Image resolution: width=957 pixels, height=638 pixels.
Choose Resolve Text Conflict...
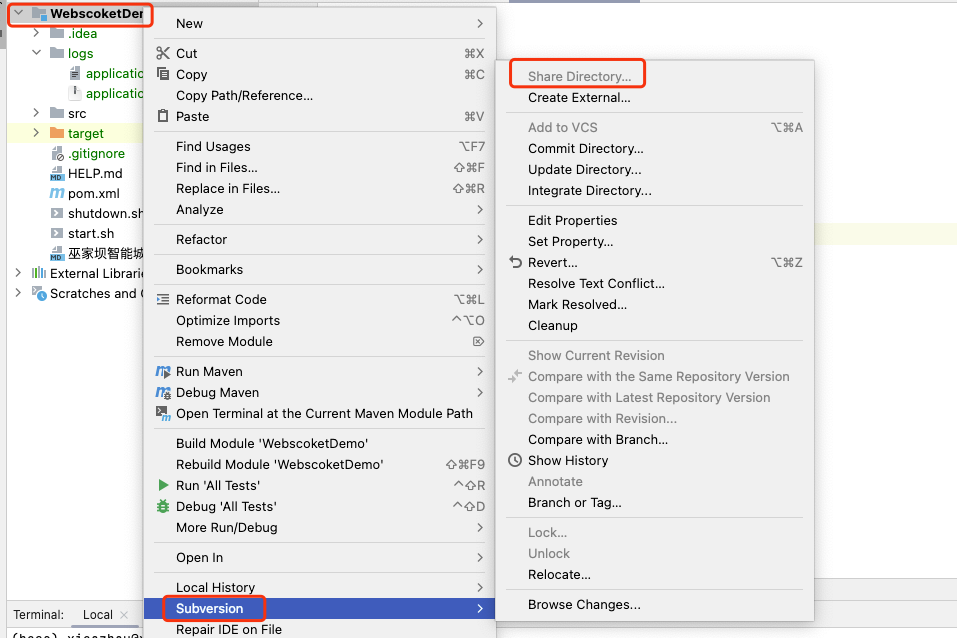click(596, 283)
